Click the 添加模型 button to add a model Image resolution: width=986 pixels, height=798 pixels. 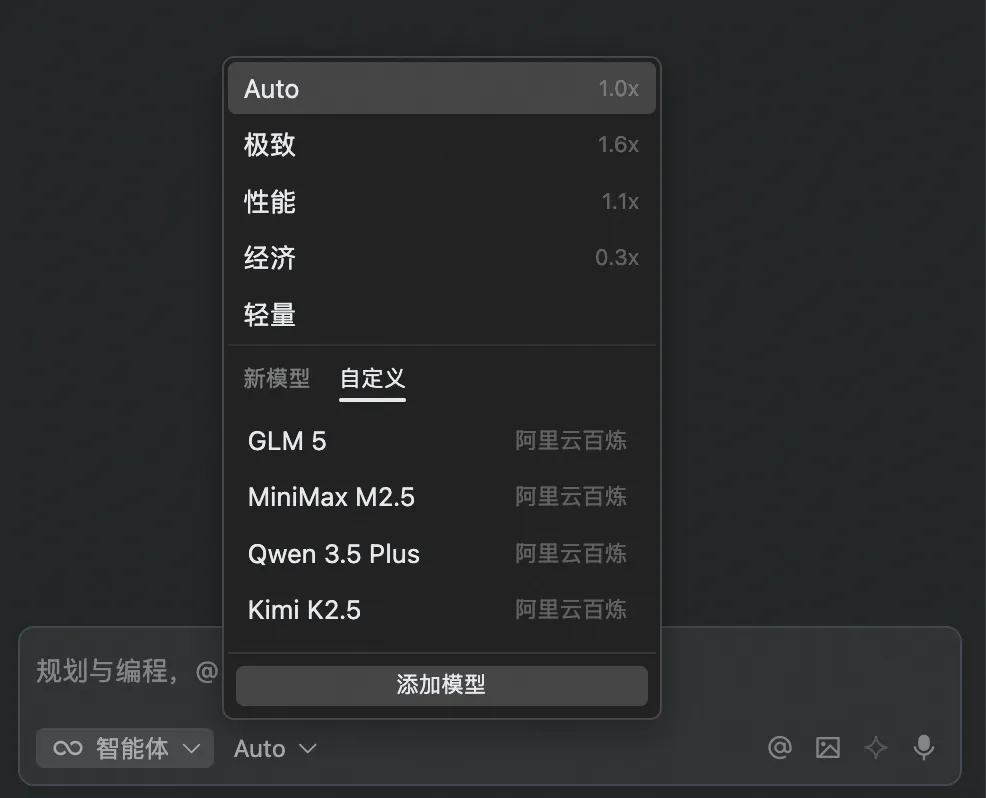pos(441,686)
